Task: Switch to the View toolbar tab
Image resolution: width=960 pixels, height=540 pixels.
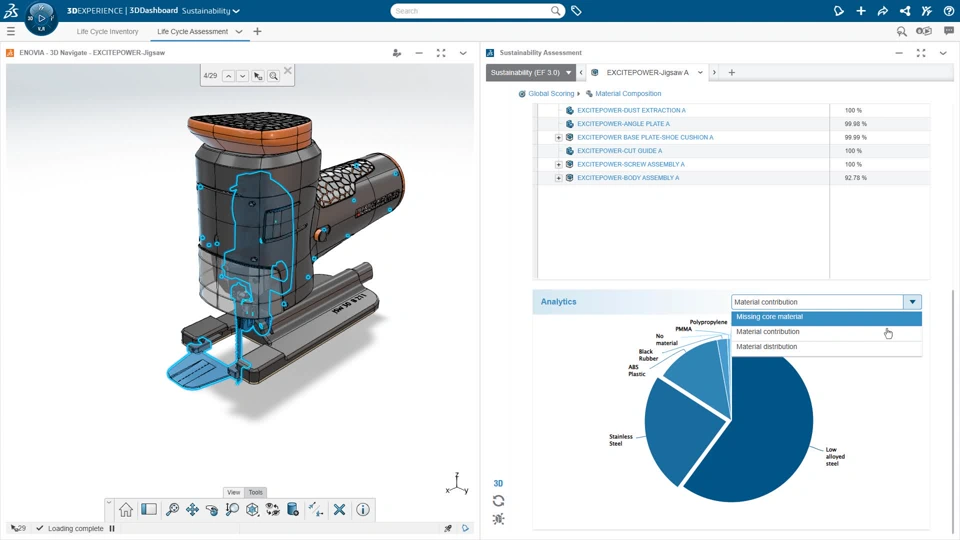Action: click(234, 492)
